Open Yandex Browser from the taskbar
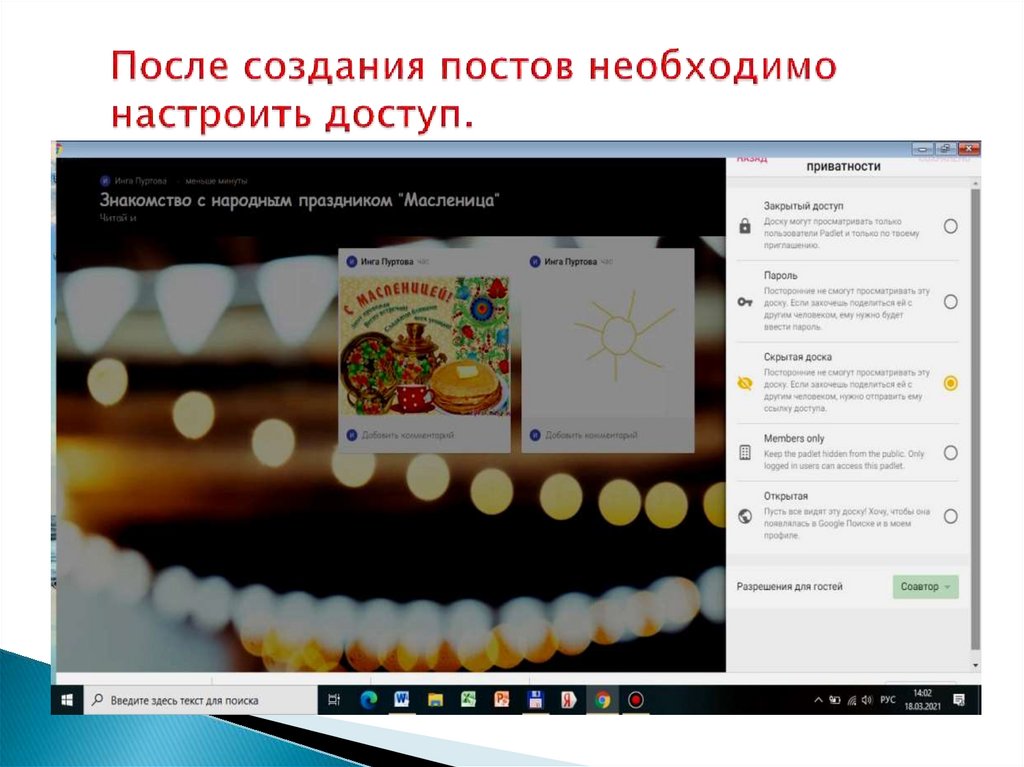Viewport: 1024px width, 767px height. click(x=569, y=700)
